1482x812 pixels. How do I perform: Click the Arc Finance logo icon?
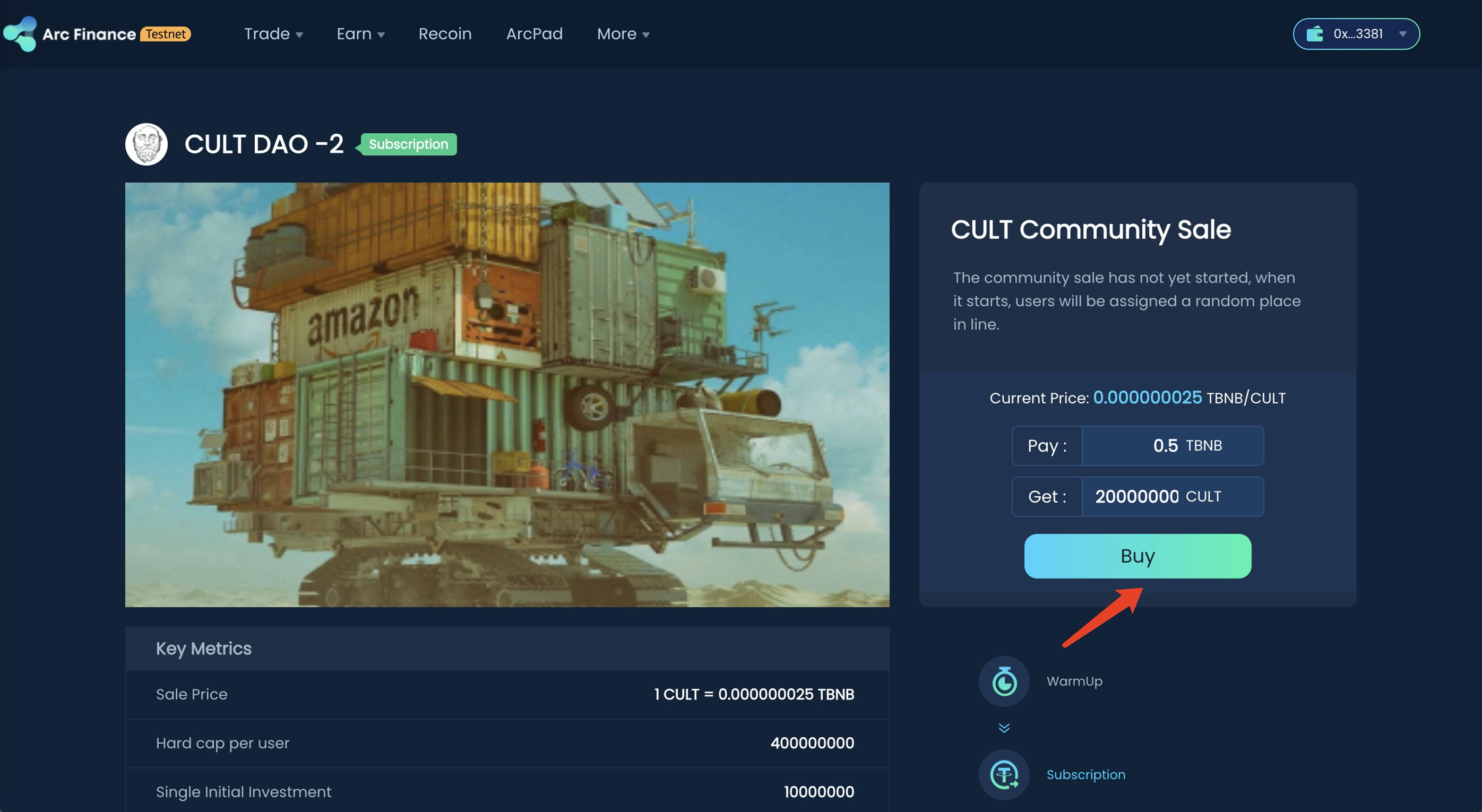20,33
